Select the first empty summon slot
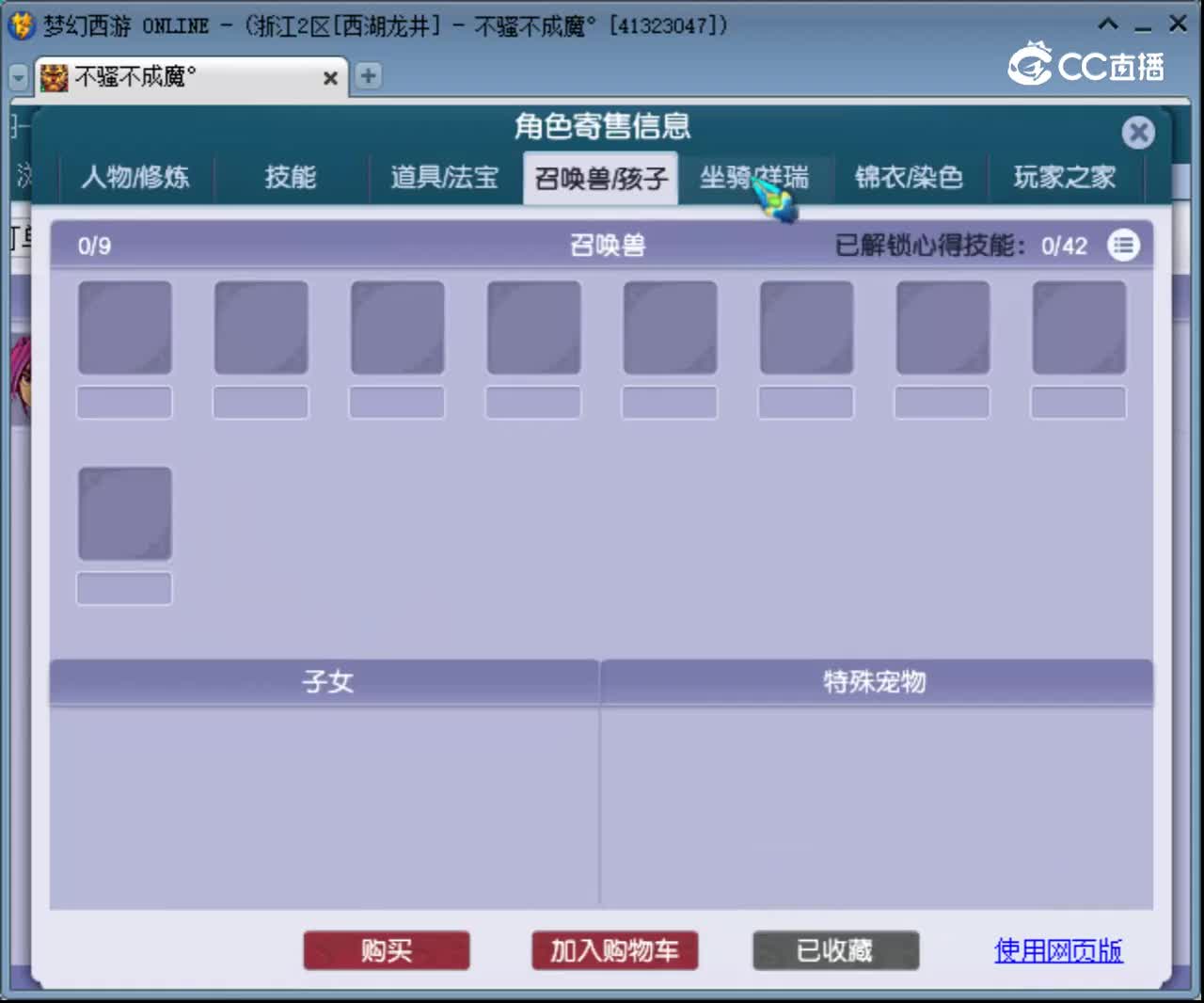 pos(125,327)
